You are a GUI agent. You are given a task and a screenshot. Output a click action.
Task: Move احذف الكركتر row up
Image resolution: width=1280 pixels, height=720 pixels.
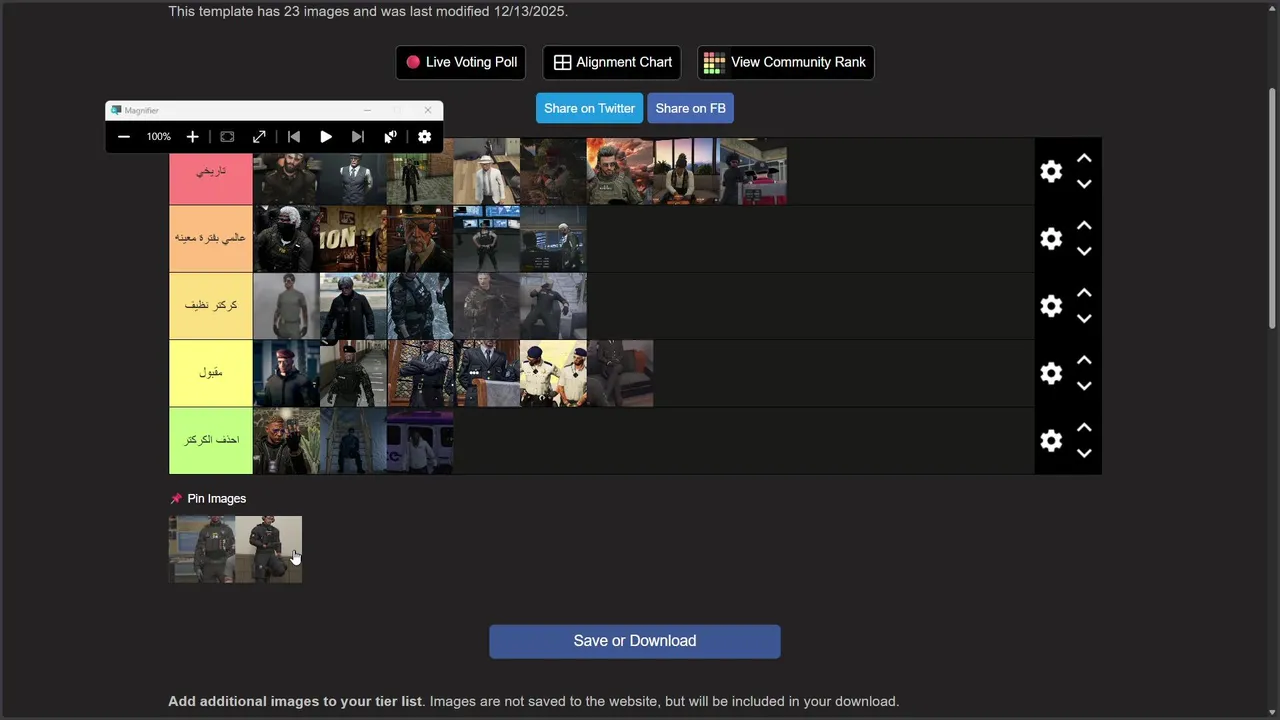[1084, 428]
